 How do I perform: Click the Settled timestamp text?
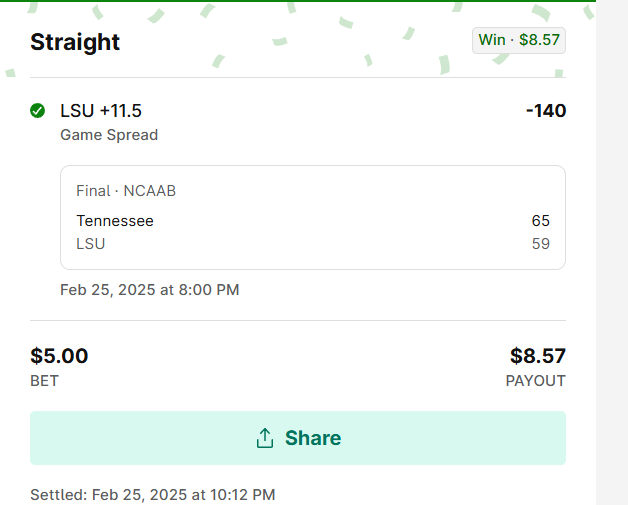pyautogui.click(x=152, y=494)
